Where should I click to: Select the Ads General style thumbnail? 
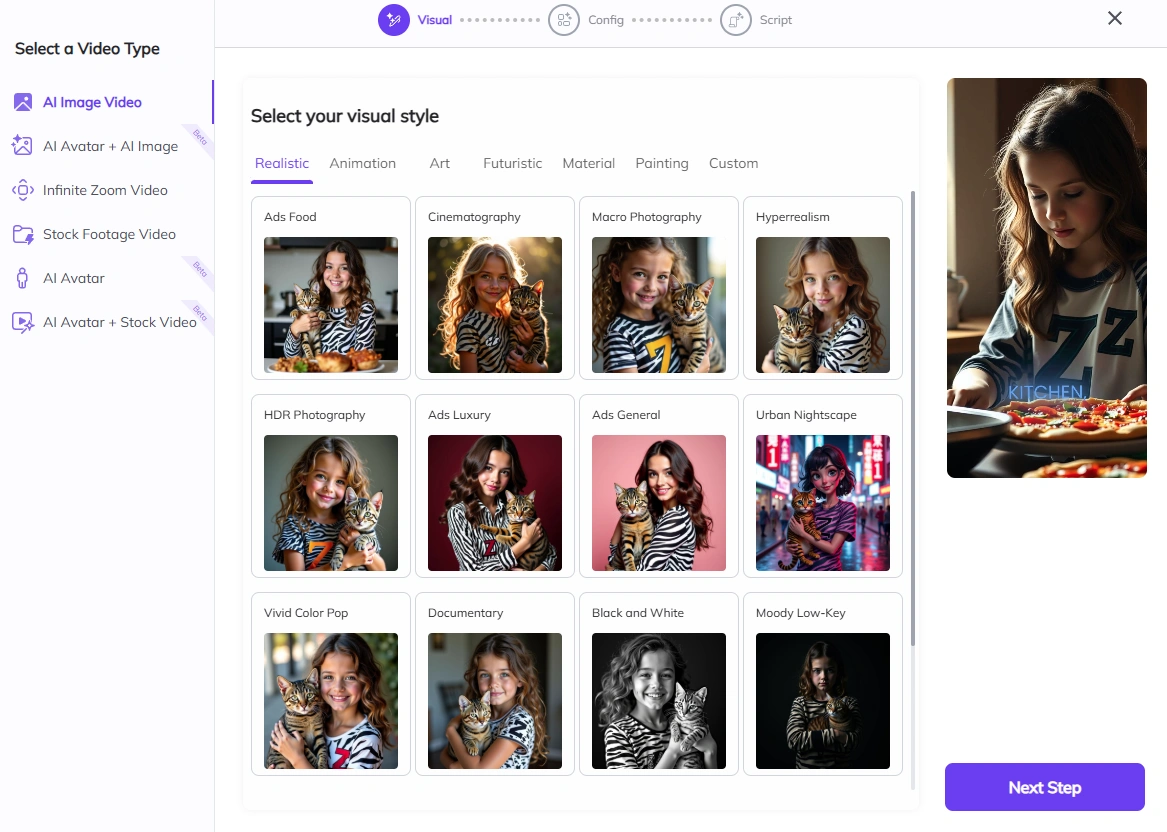coord(659,503)
